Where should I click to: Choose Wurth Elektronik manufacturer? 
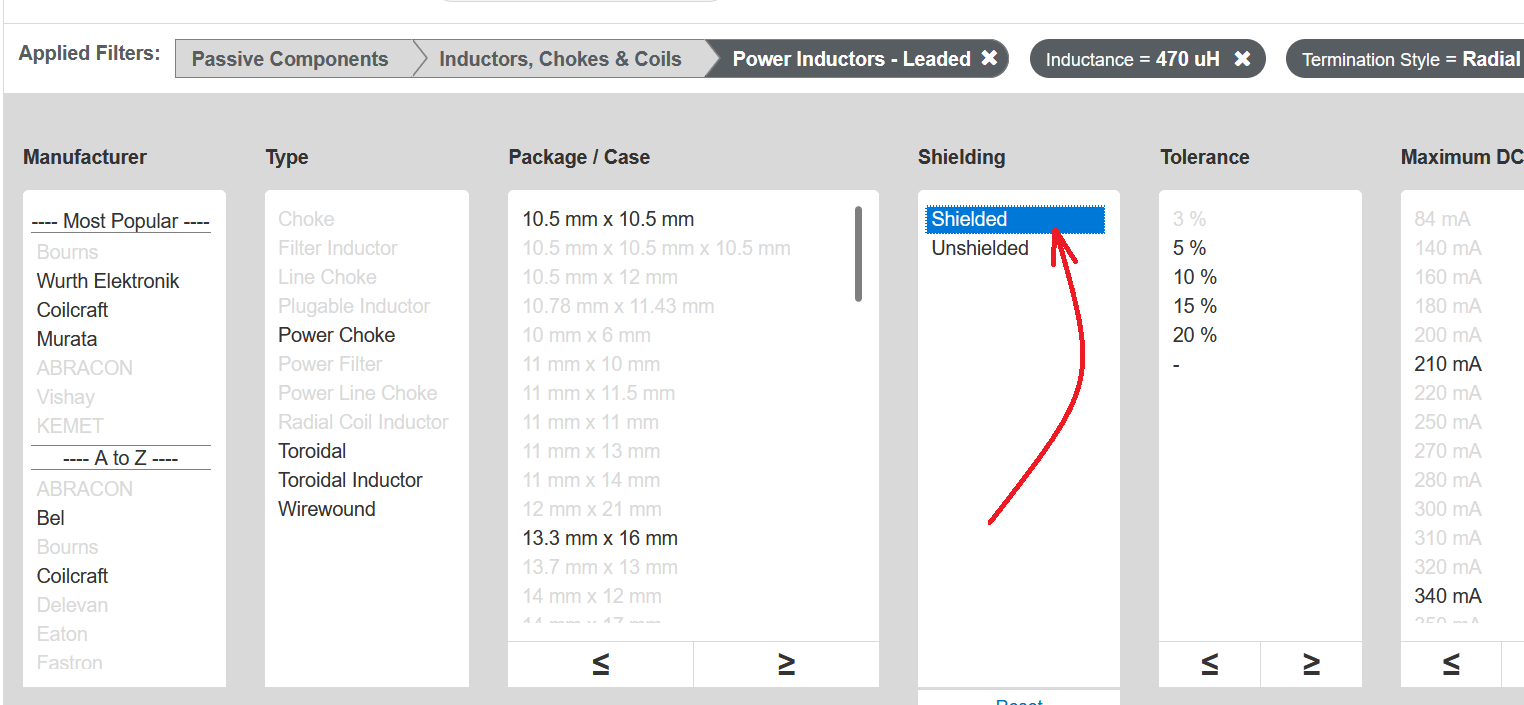108,281
